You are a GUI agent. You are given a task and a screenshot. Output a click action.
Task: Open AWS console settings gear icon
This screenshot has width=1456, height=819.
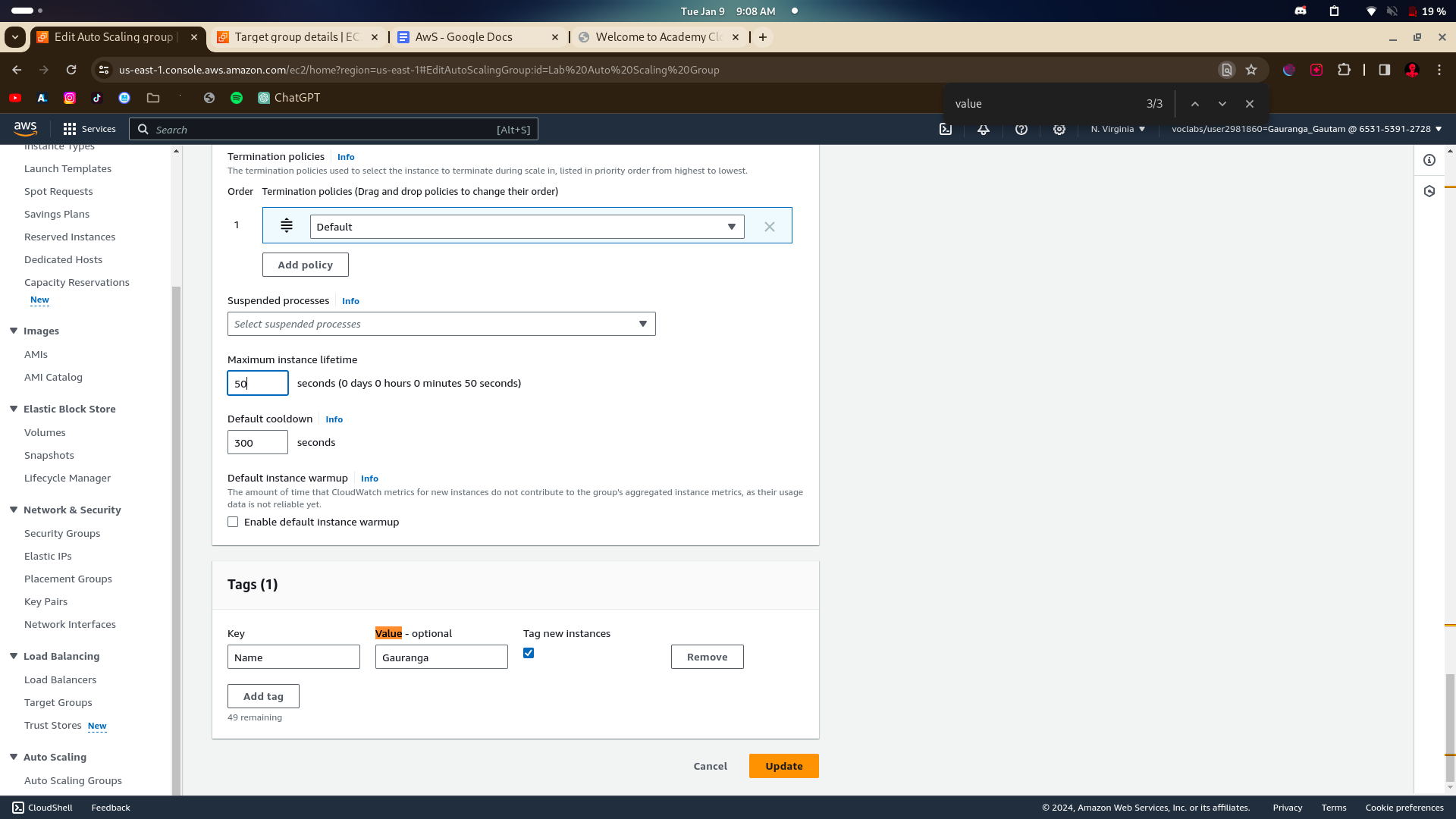tap(1059, 130)
